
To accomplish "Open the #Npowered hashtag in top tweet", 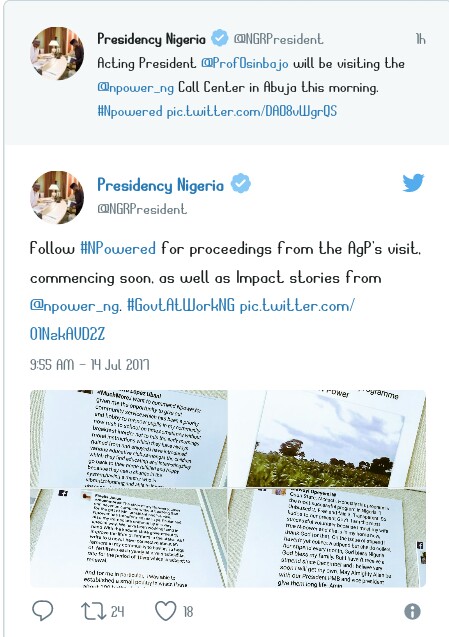I will [x=130, y=111].
